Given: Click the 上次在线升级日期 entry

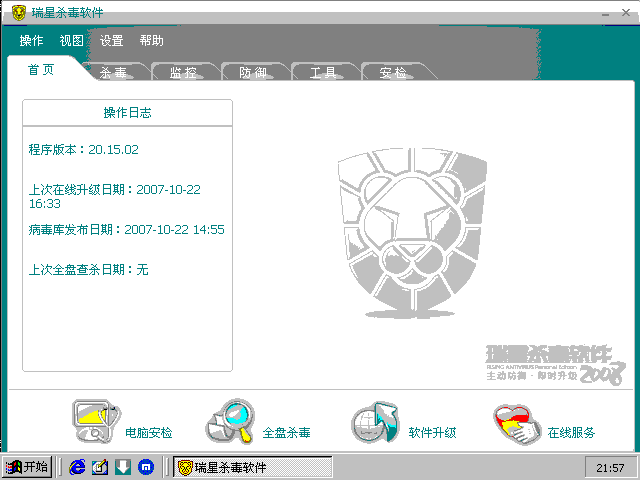Looking at the screenshot, I should tap(115, 196).
